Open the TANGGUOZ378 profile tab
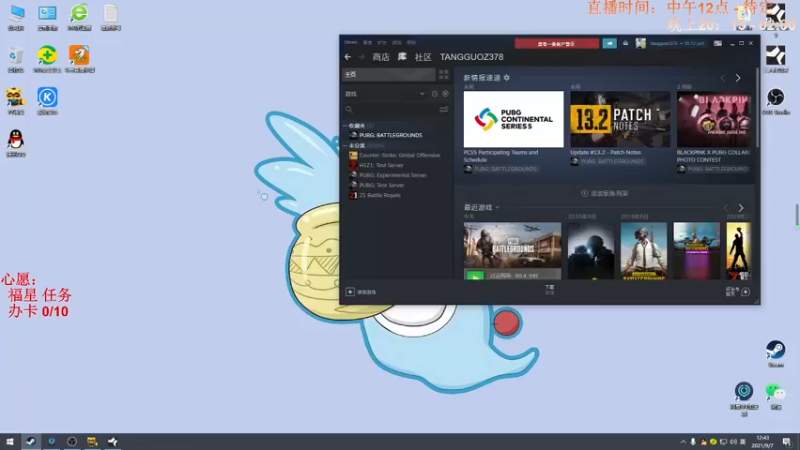 [471, 57]
